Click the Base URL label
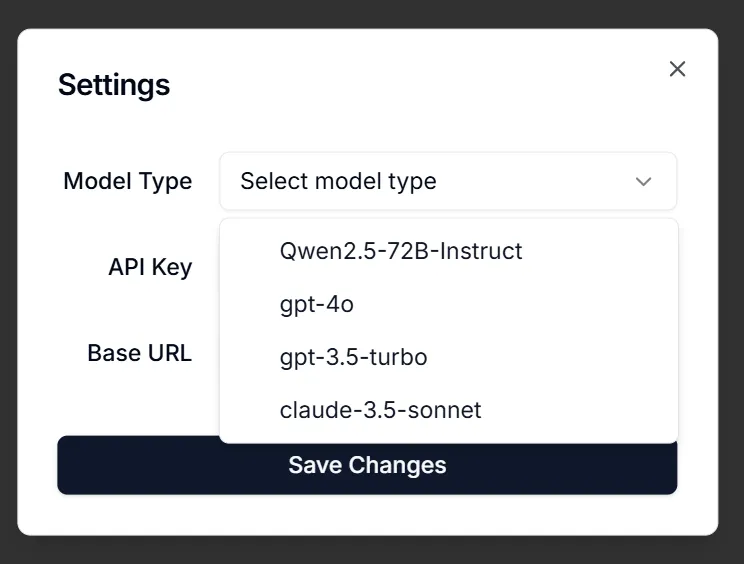 140,353
